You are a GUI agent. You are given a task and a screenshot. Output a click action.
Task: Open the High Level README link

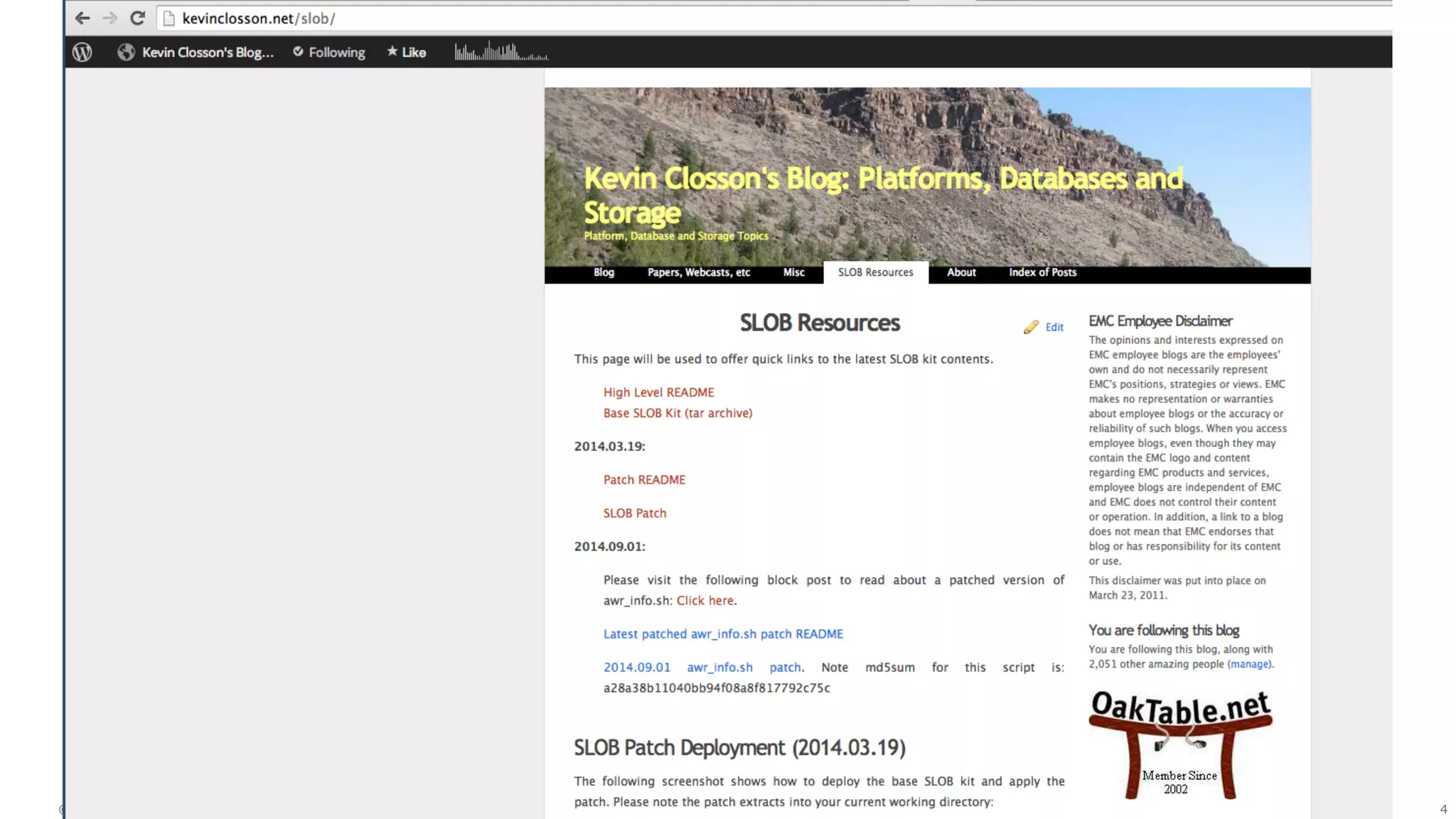coord(658,392)
